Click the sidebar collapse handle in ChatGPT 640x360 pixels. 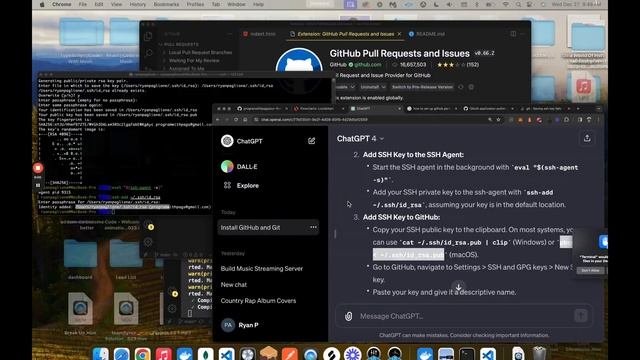coord(335,234)
